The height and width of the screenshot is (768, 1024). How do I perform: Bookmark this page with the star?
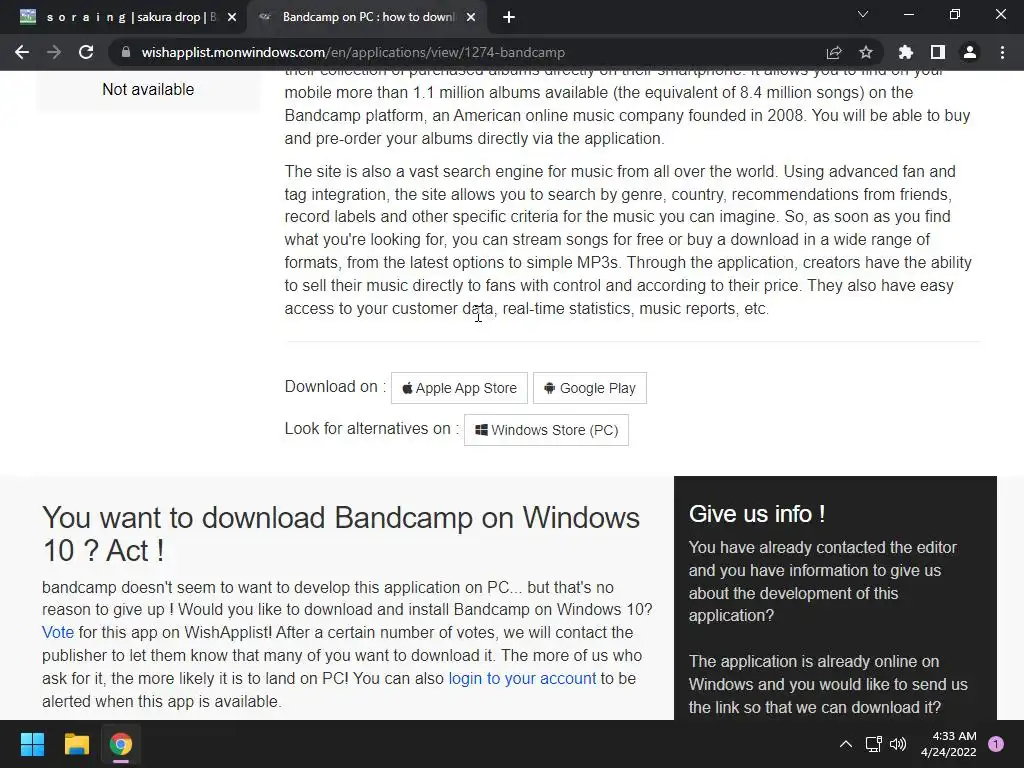[866, 52]
